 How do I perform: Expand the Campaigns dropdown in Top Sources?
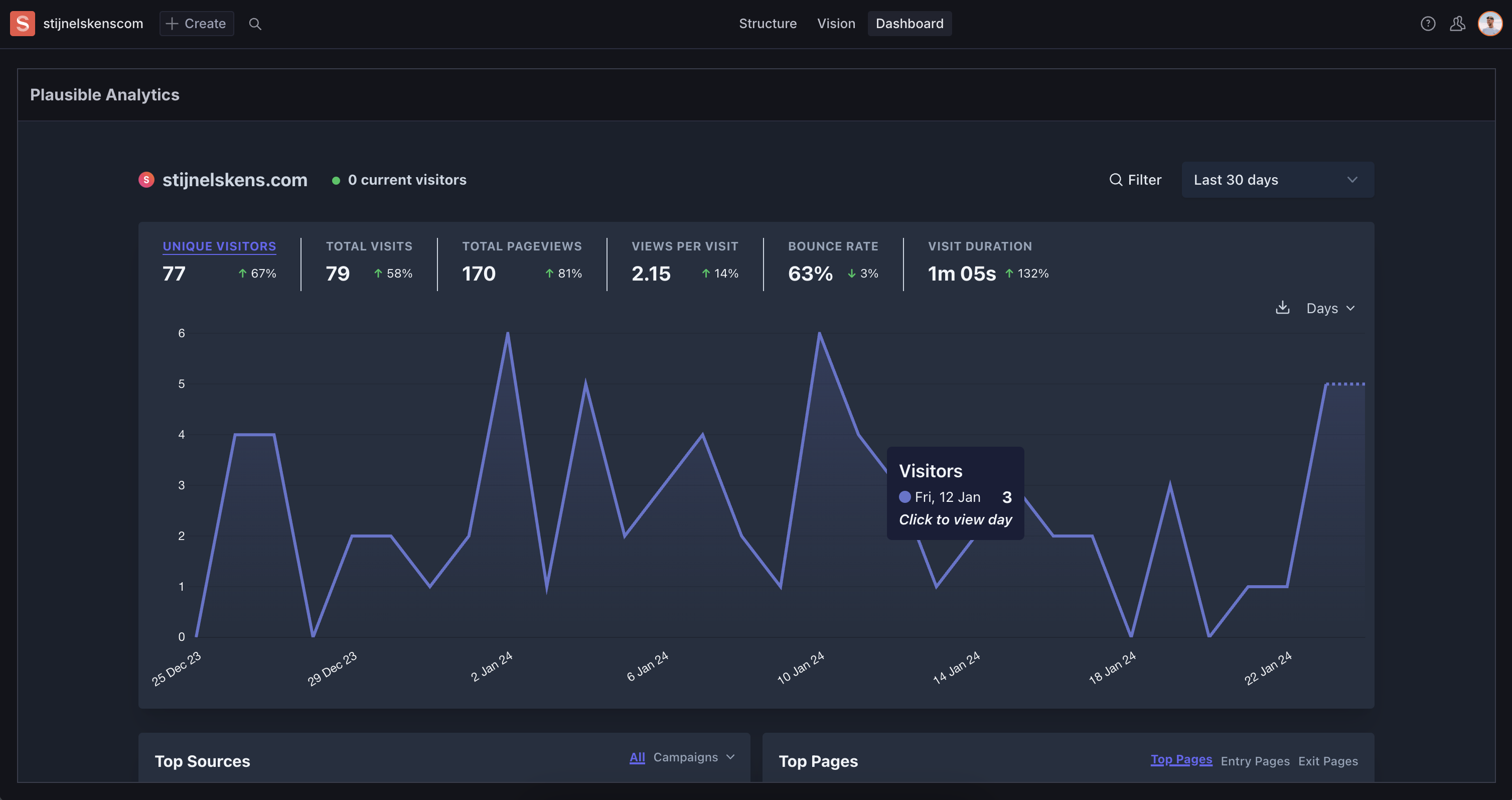point(693,757)
